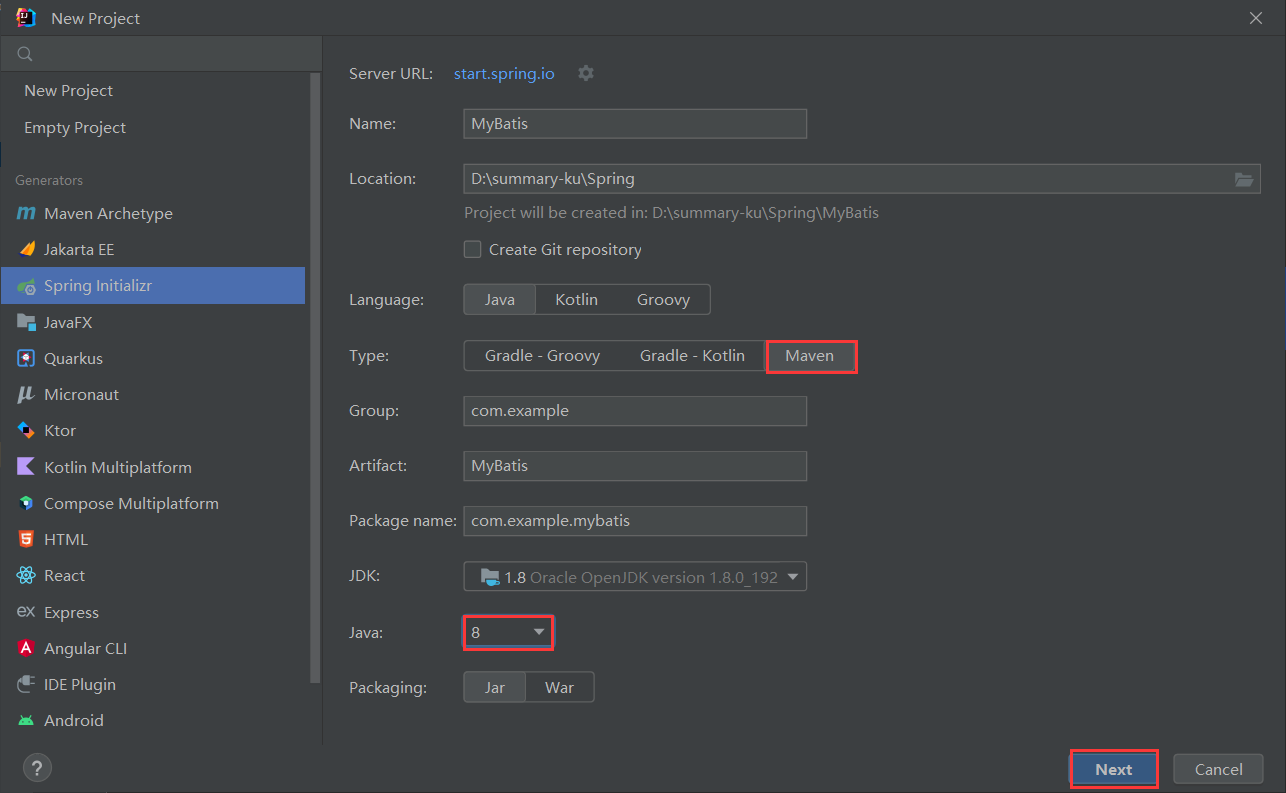Click the Express 'ex' icon
The image size is (1286, 793).
coord(26,612)
